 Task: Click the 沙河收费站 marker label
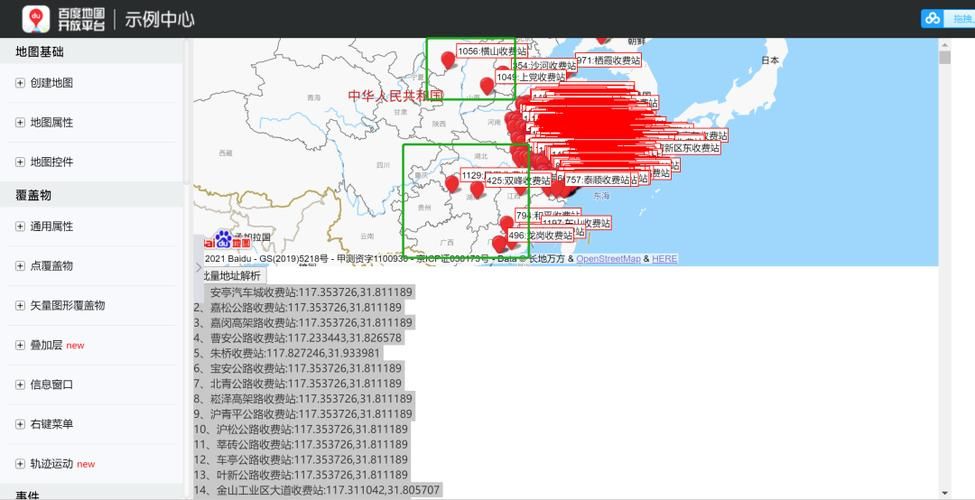pyautogui.click(x=545, y=65)
